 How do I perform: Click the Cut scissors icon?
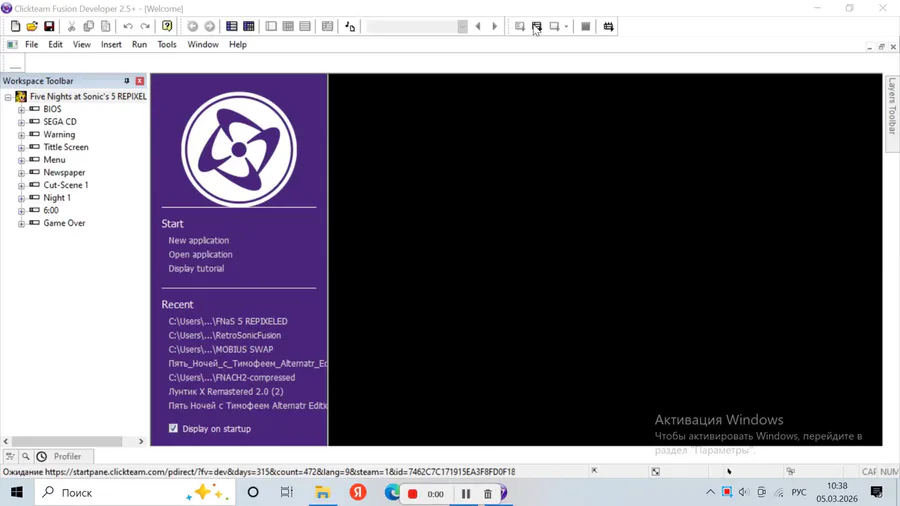[x=71, y=26]
